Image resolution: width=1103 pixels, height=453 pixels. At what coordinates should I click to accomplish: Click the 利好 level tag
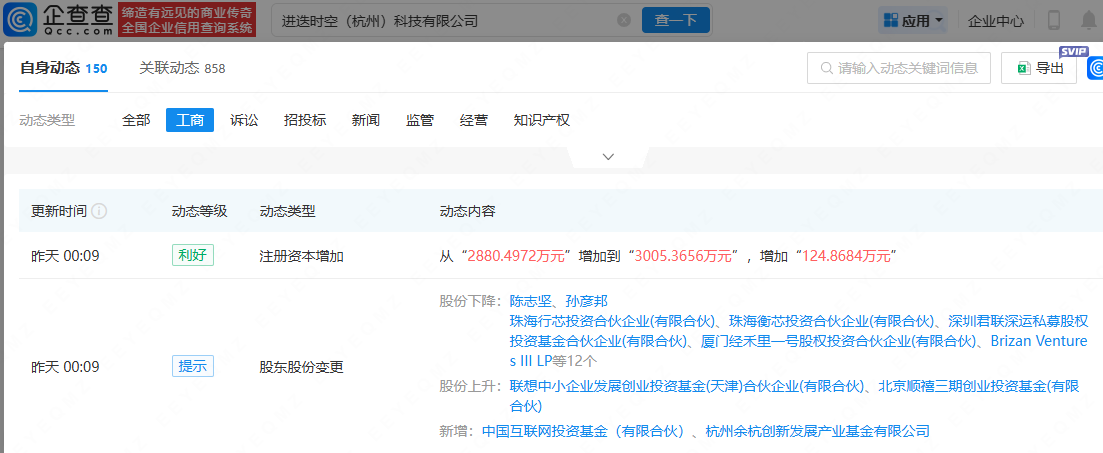192,256
